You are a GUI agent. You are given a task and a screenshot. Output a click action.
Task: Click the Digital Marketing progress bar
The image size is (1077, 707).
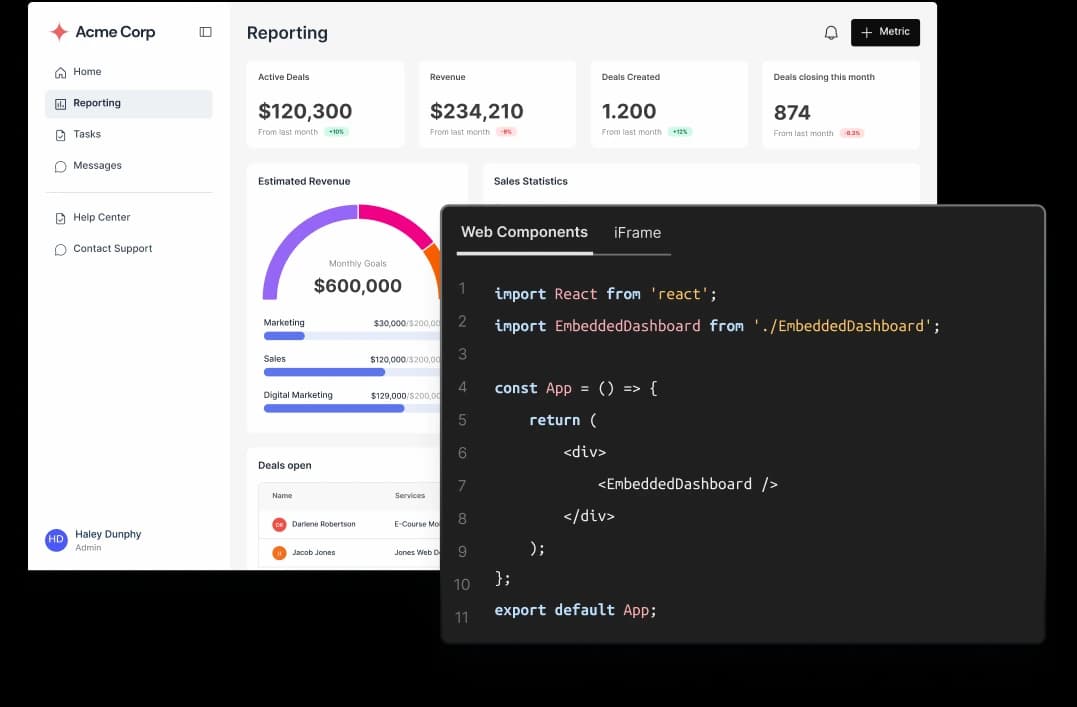point(352,409)
